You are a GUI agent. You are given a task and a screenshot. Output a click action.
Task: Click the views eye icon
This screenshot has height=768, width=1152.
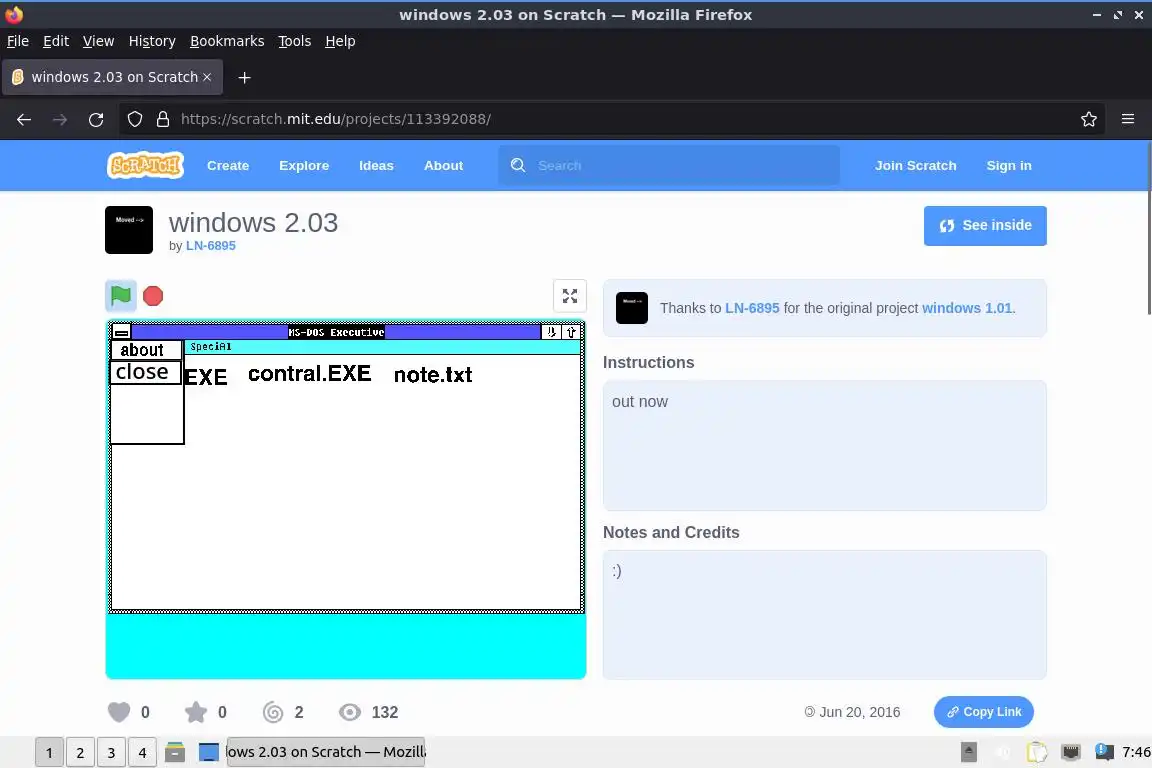point(350,712)
